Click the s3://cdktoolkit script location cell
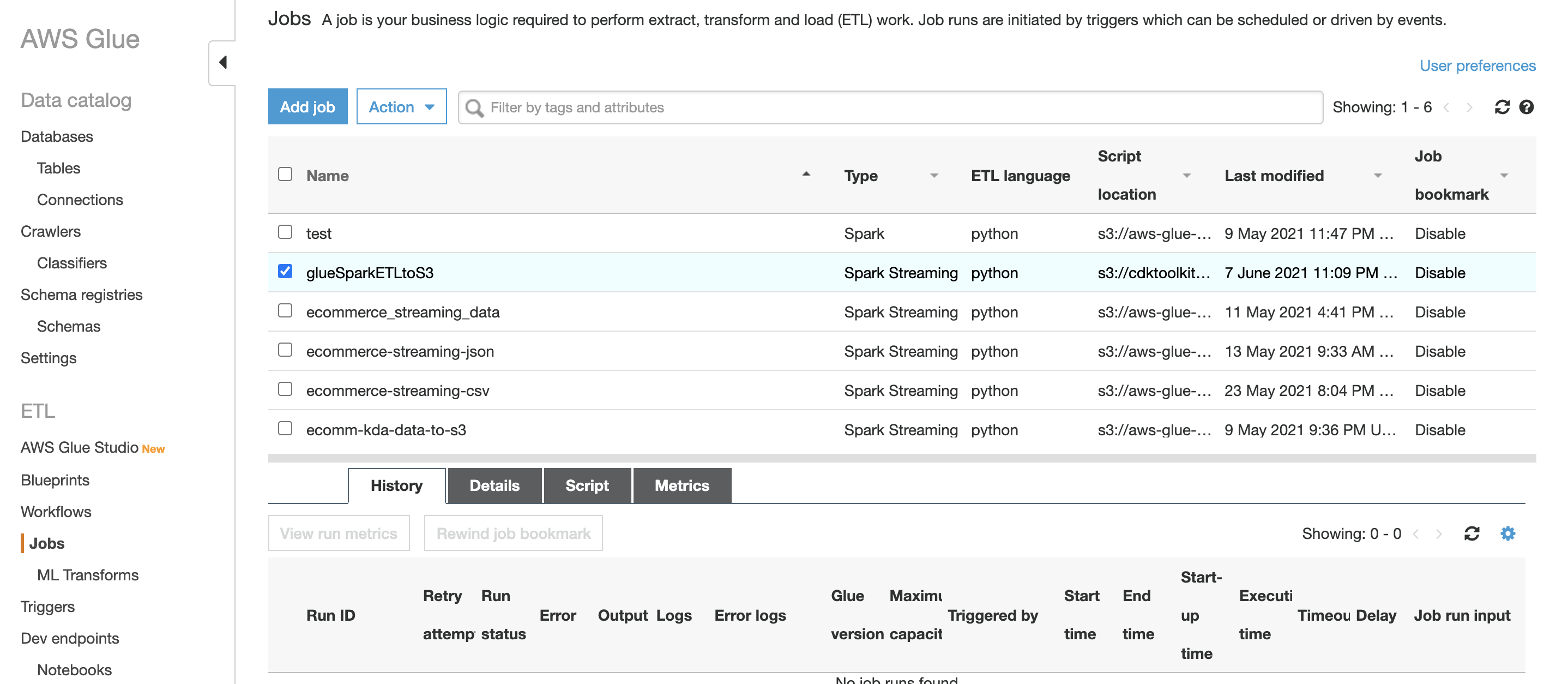Image resolution: width=1568 pixels, height=684 pixels. [x=1154, y=273]
